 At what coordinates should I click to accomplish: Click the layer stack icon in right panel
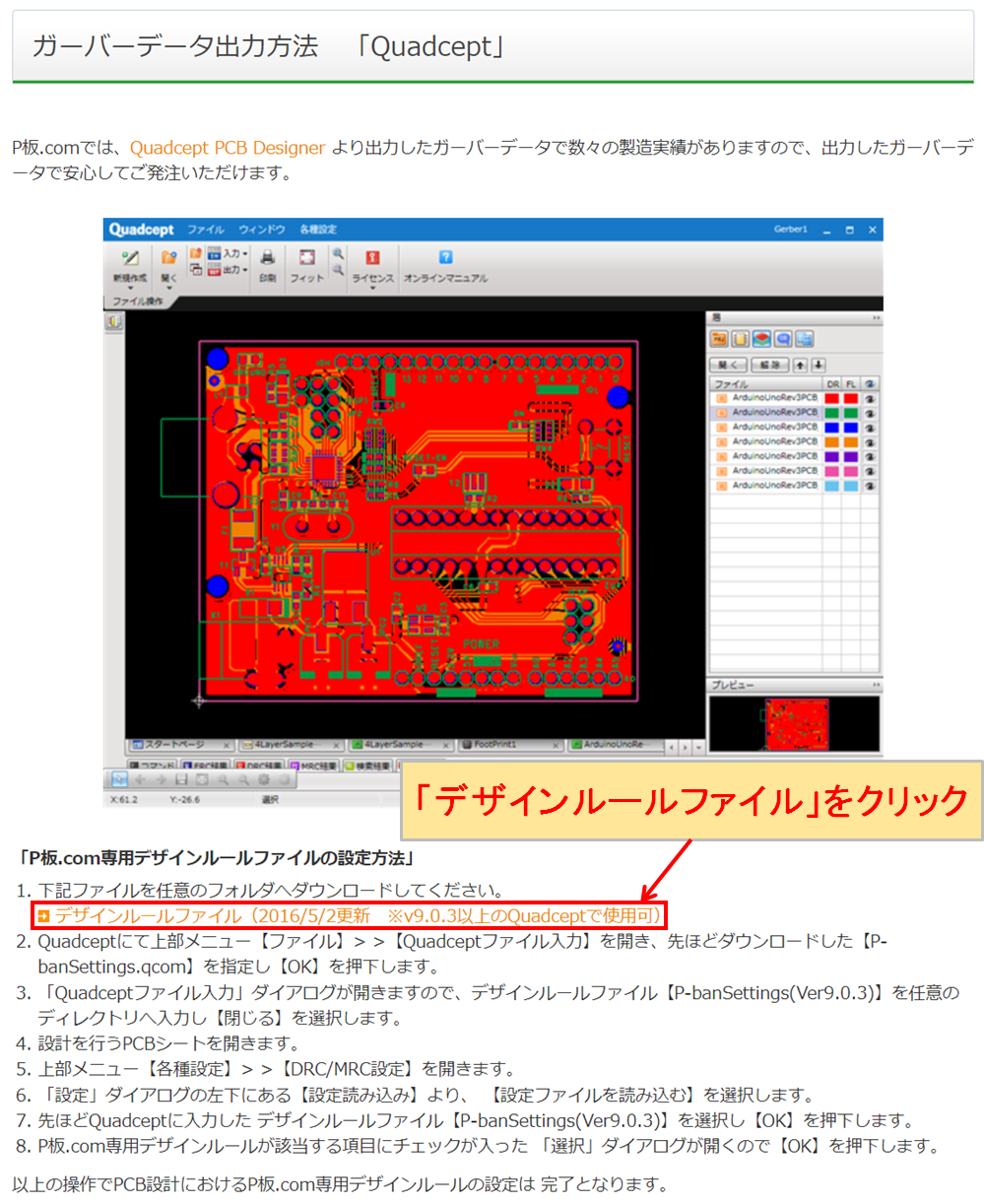pos(762,338)
